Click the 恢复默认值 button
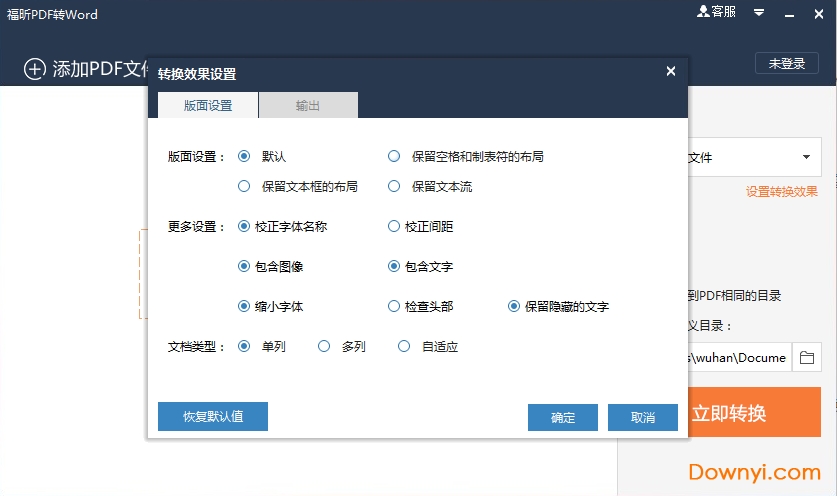 [x=213, y=416]
